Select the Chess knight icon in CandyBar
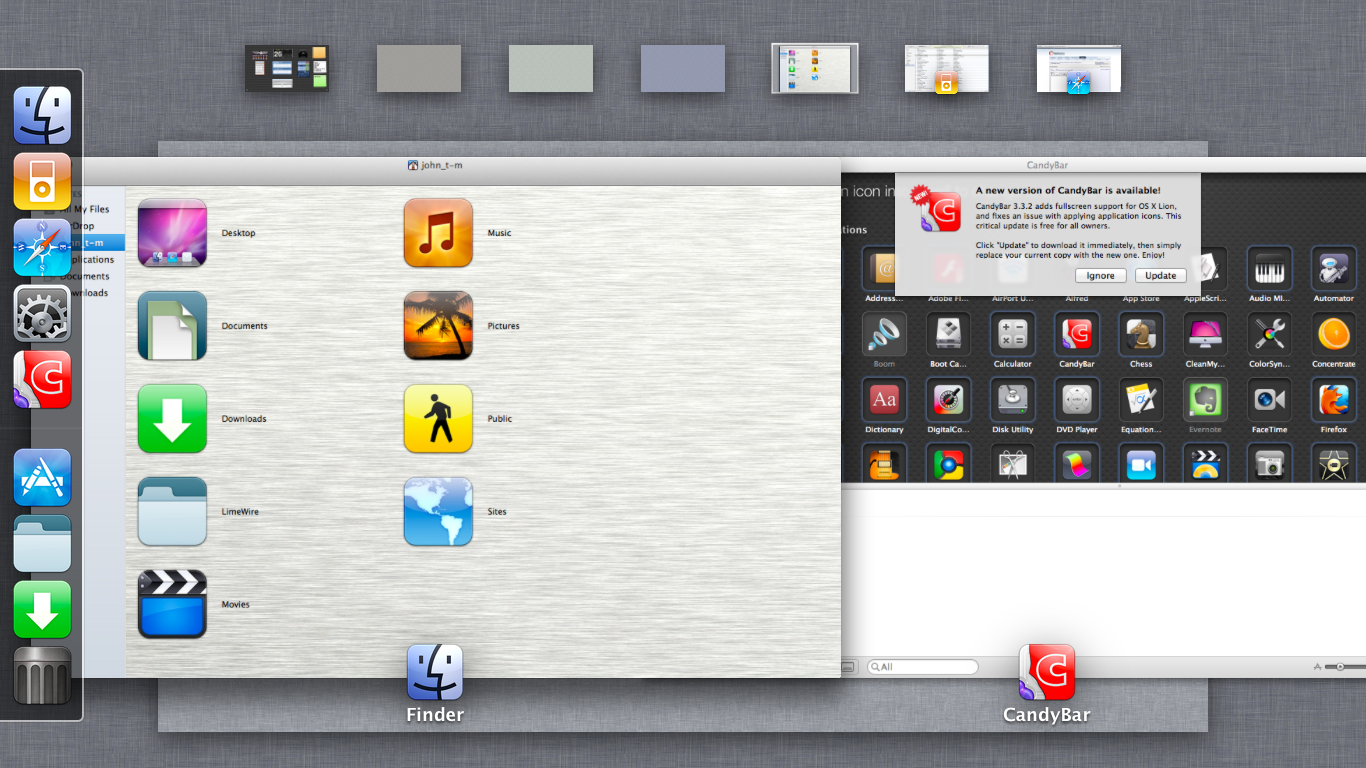This screenshot has height=768, width=1366. [x=1141, y=334]
